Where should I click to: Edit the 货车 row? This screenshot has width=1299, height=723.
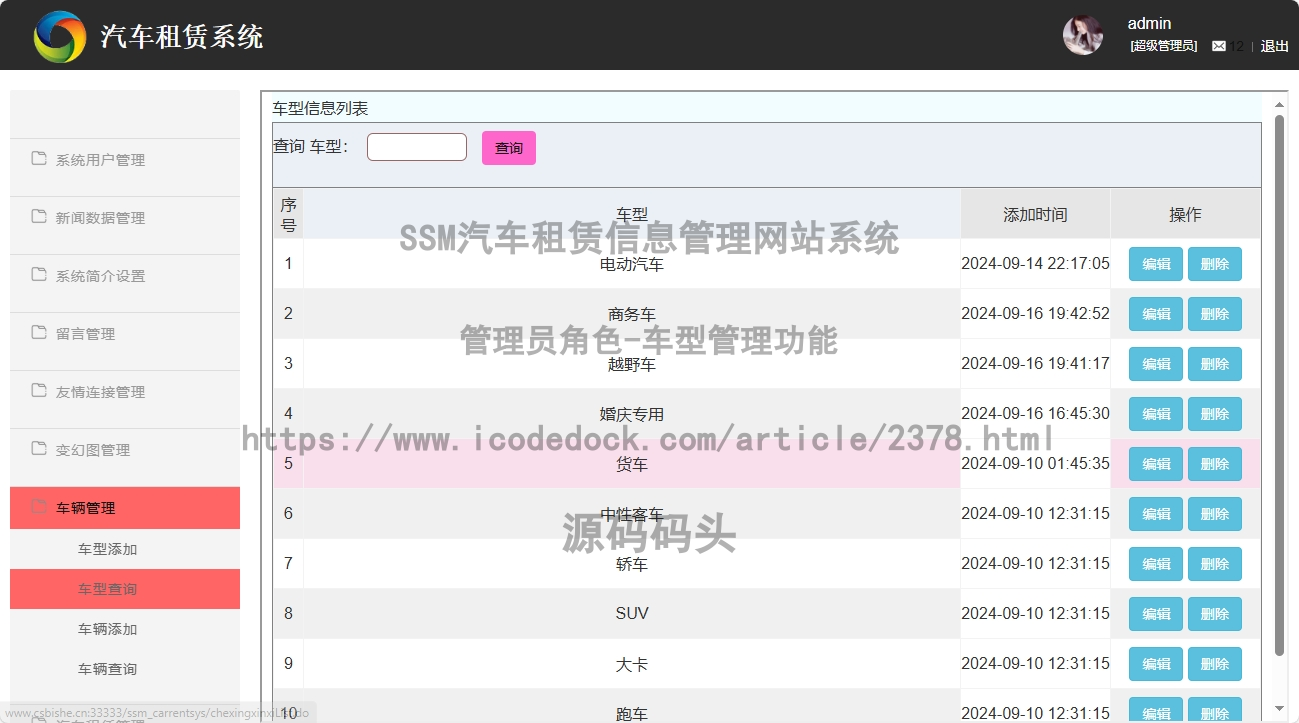pos(1156,464)
